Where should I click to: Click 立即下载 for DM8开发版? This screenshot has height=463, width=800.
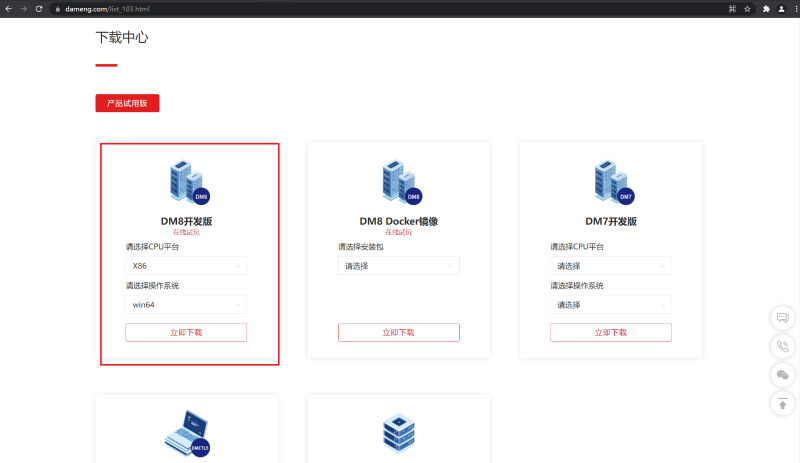coord(186,332)
